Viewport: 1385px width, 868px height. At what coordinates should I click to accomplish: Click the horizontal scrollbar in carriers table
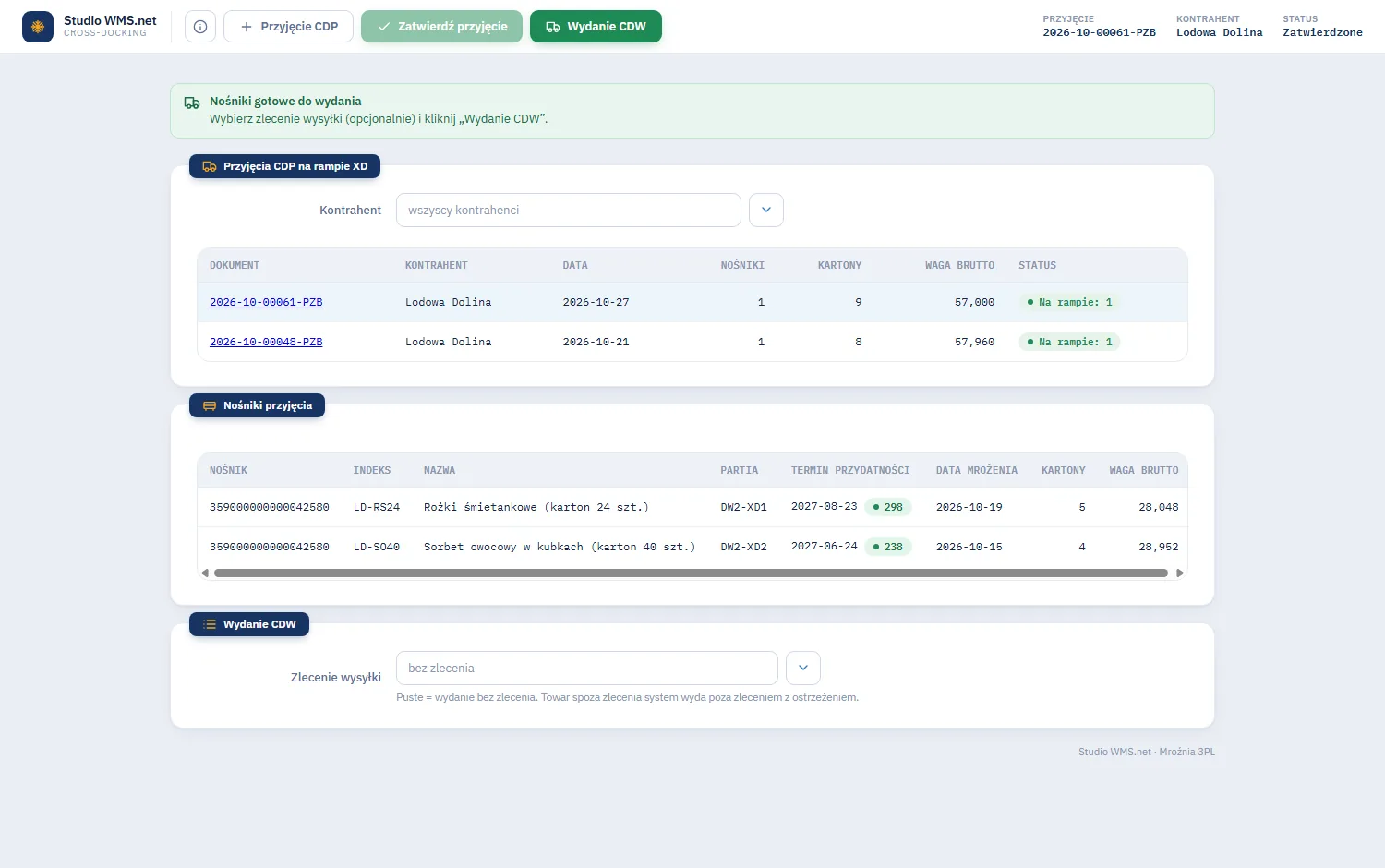tap(691, 573)
